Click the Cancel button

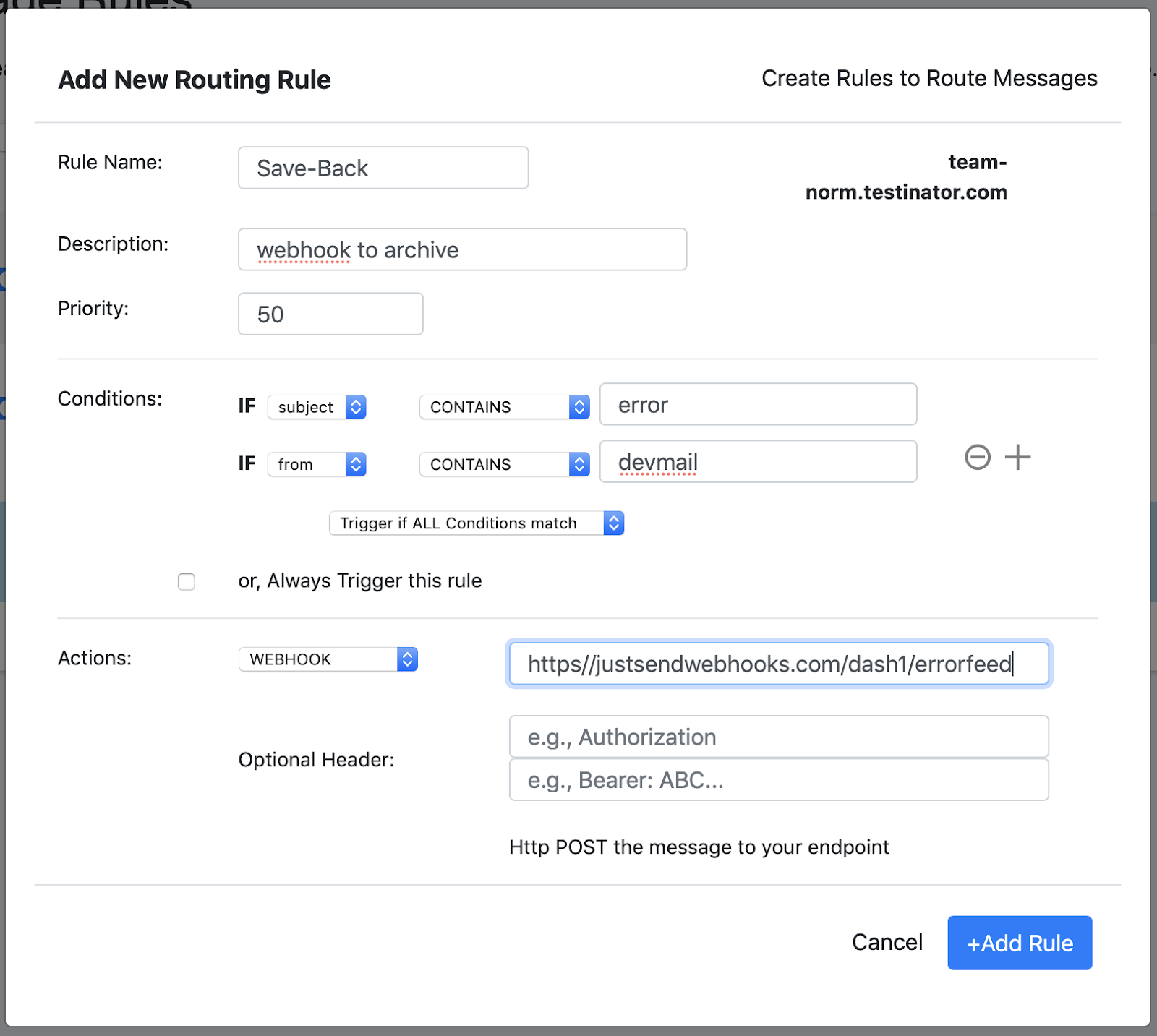click(x=887, y=943)
